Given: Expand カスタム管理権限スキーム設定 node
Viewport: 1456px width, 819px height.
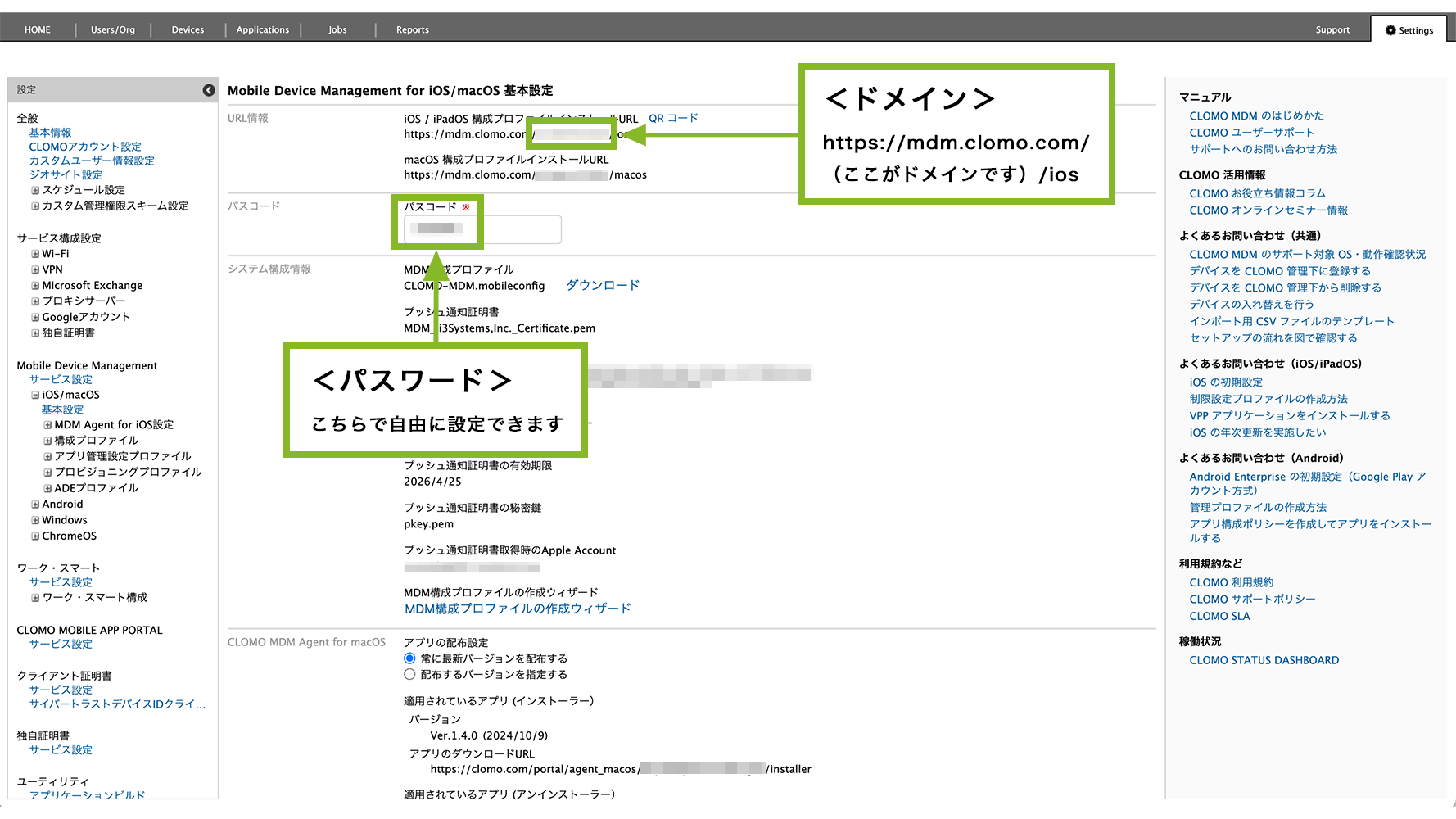Looking at the screenshot, I should point(35,206).
